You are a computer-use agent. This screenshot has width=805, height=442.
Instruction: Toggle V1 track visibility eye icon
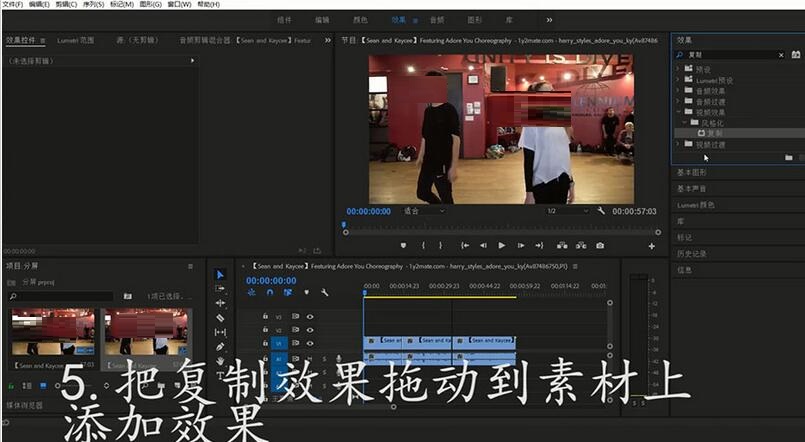(x=310, y=343)
